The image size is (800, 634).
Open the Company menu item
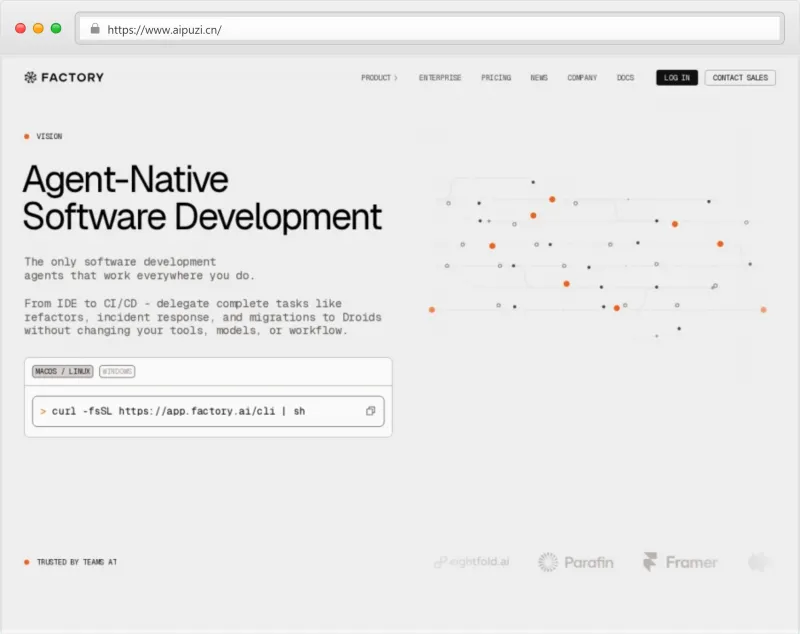point(582,77)
